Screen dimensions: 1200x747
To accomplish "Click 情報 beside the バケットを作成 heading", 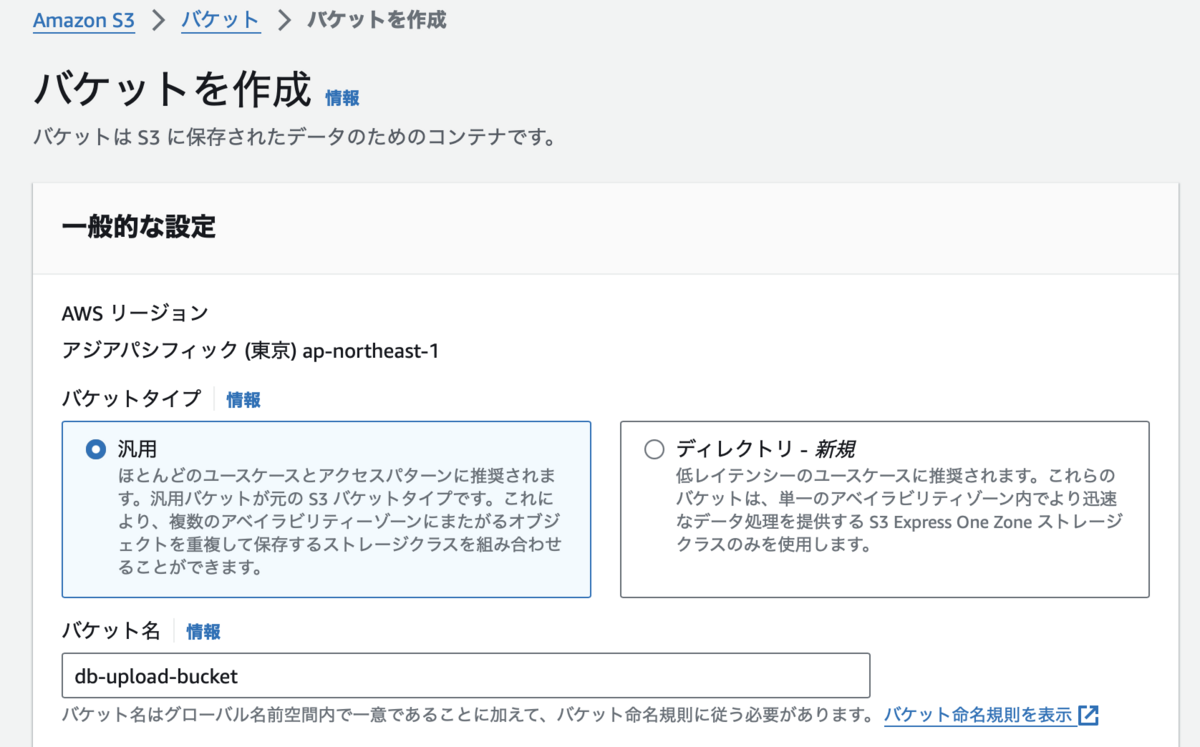I will click(344, 98).
